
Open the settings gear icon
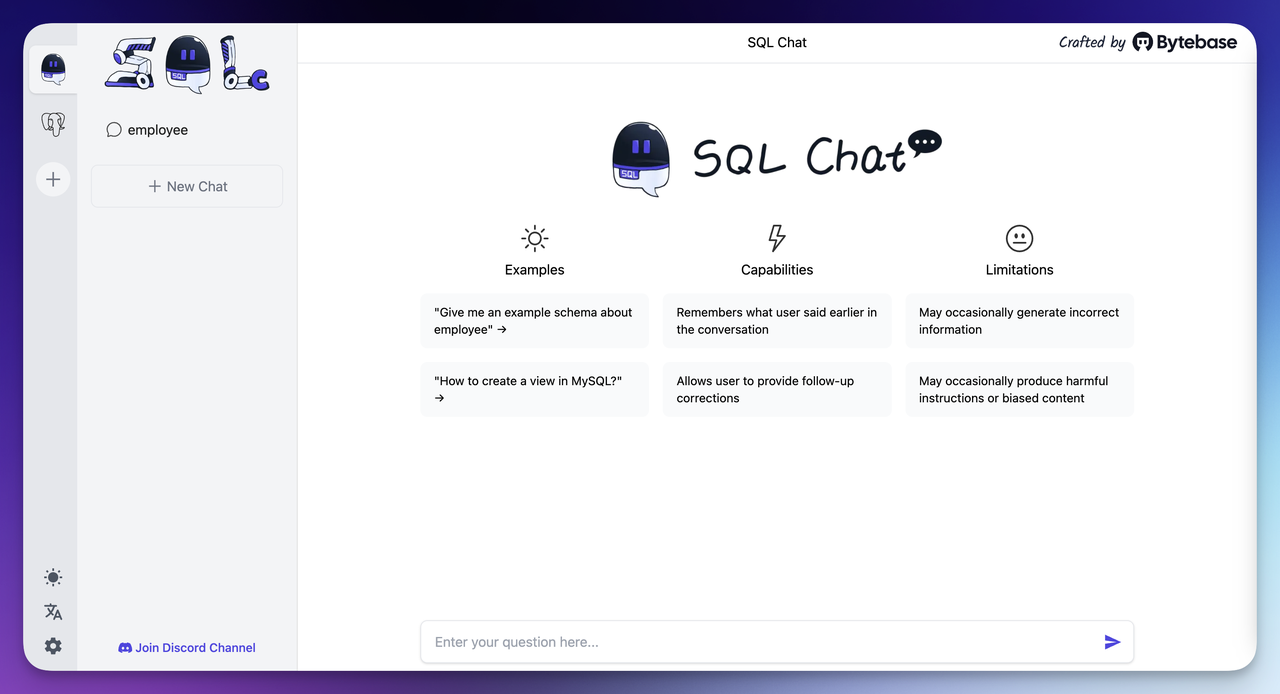point(53,646)
